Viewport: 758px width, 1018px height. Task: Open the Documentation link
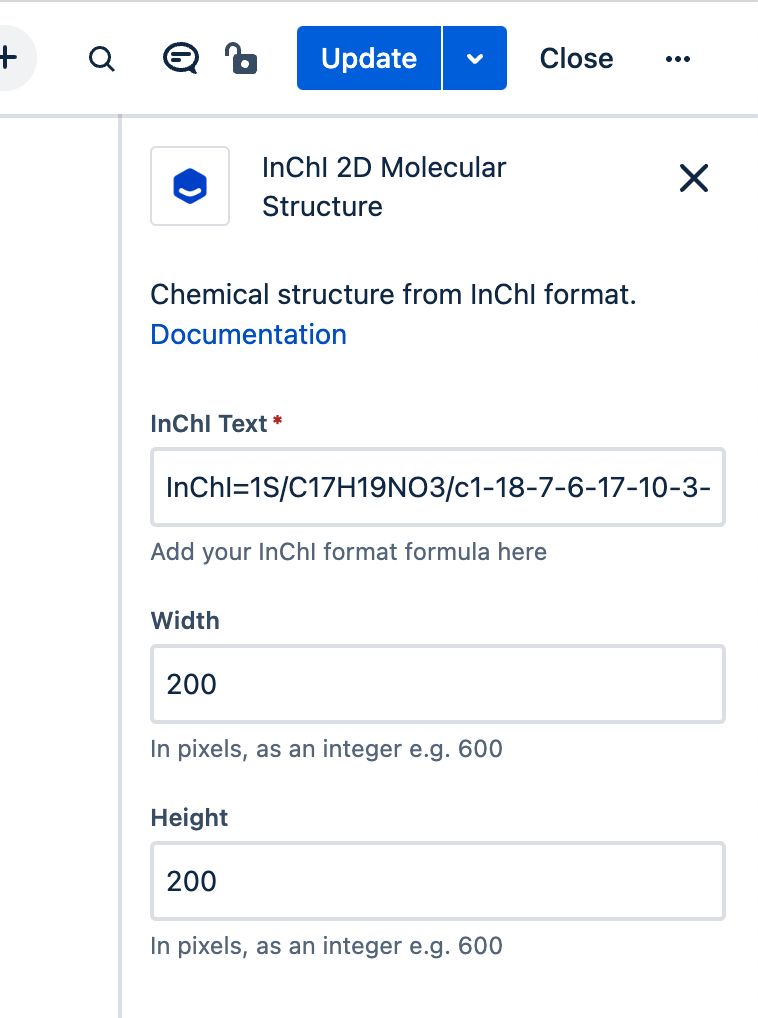(x=248, y=334)
